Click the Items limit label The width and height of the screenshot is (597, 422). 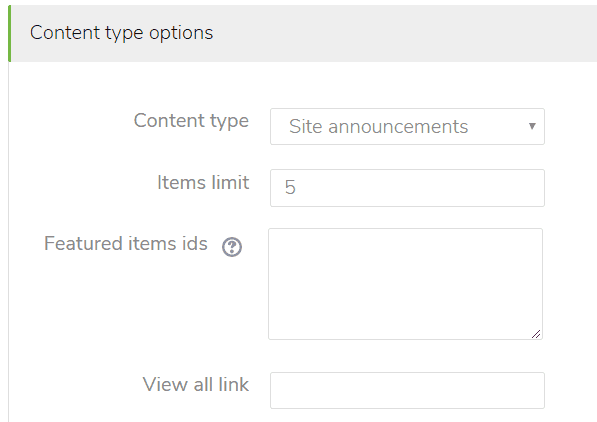[203, 182]
